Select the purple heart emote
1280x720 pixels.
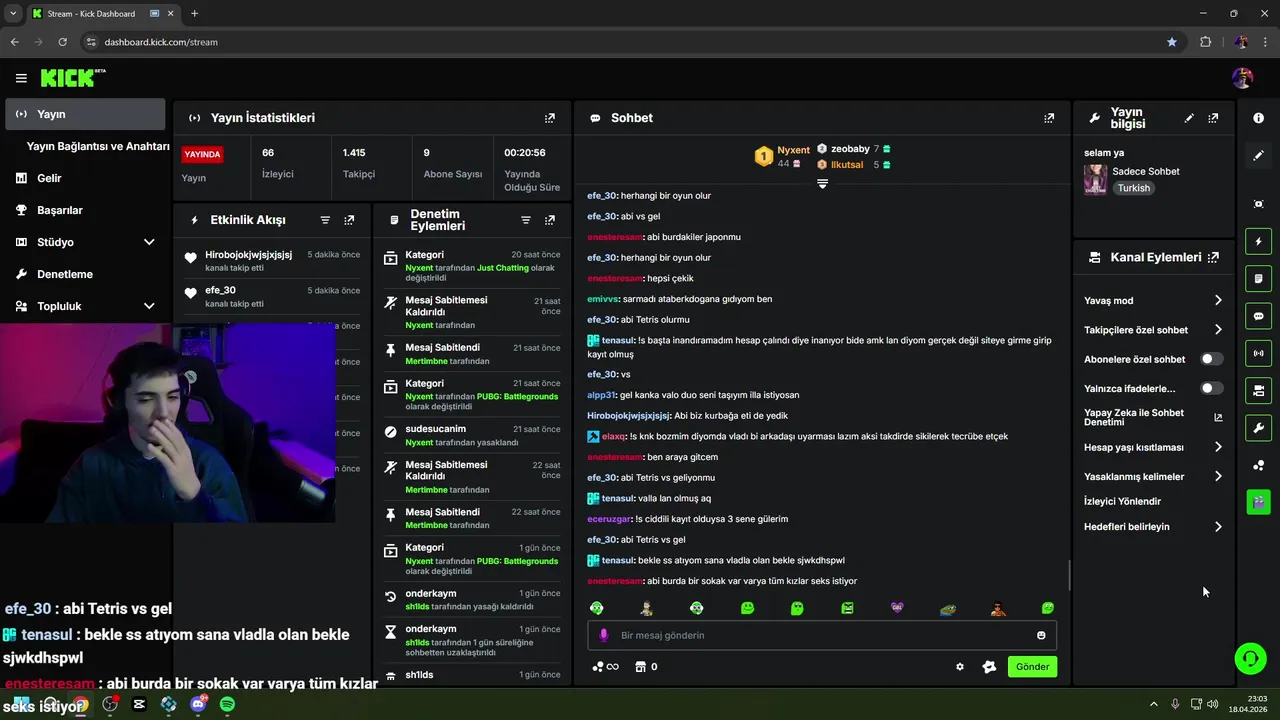[x=897, y=608]
